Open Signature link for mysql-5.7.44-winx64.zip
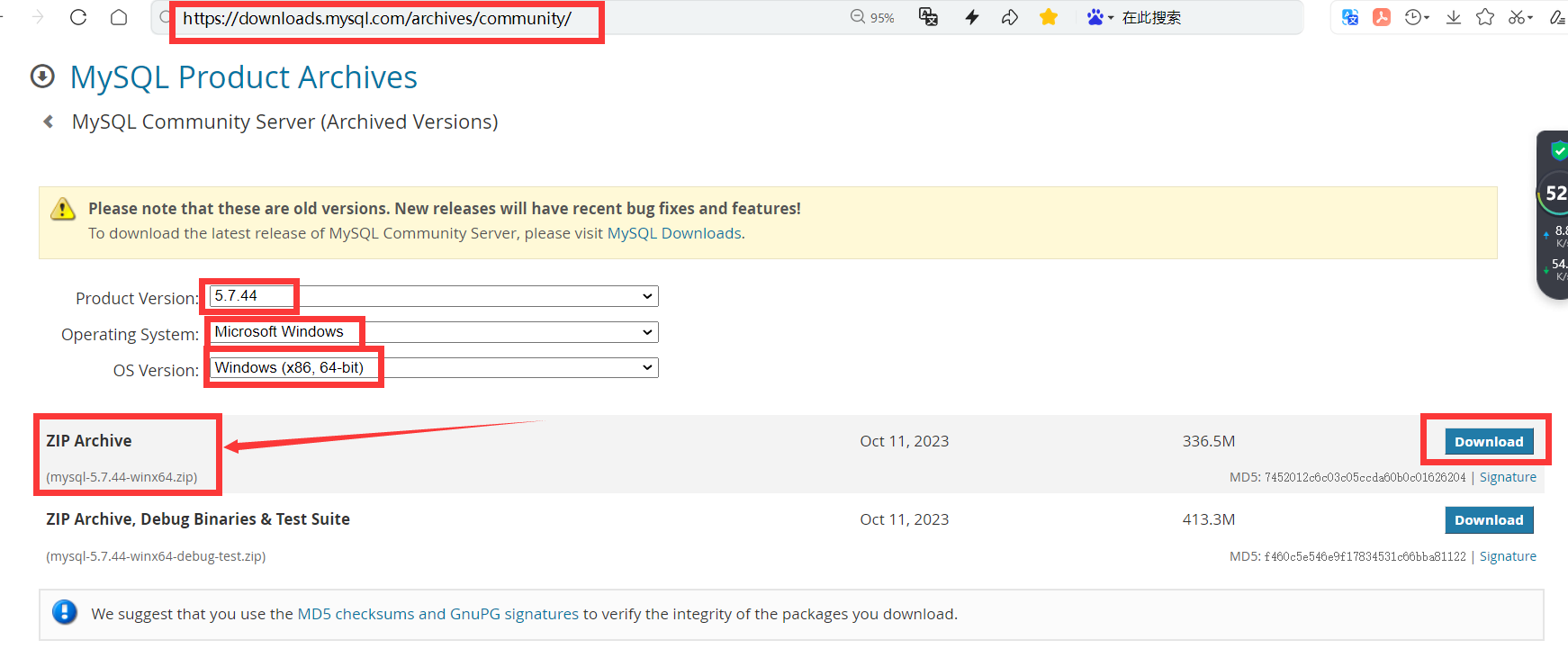Image resolution: width=1568 pixels, height=658 pixels. [x=1508, y=477]
